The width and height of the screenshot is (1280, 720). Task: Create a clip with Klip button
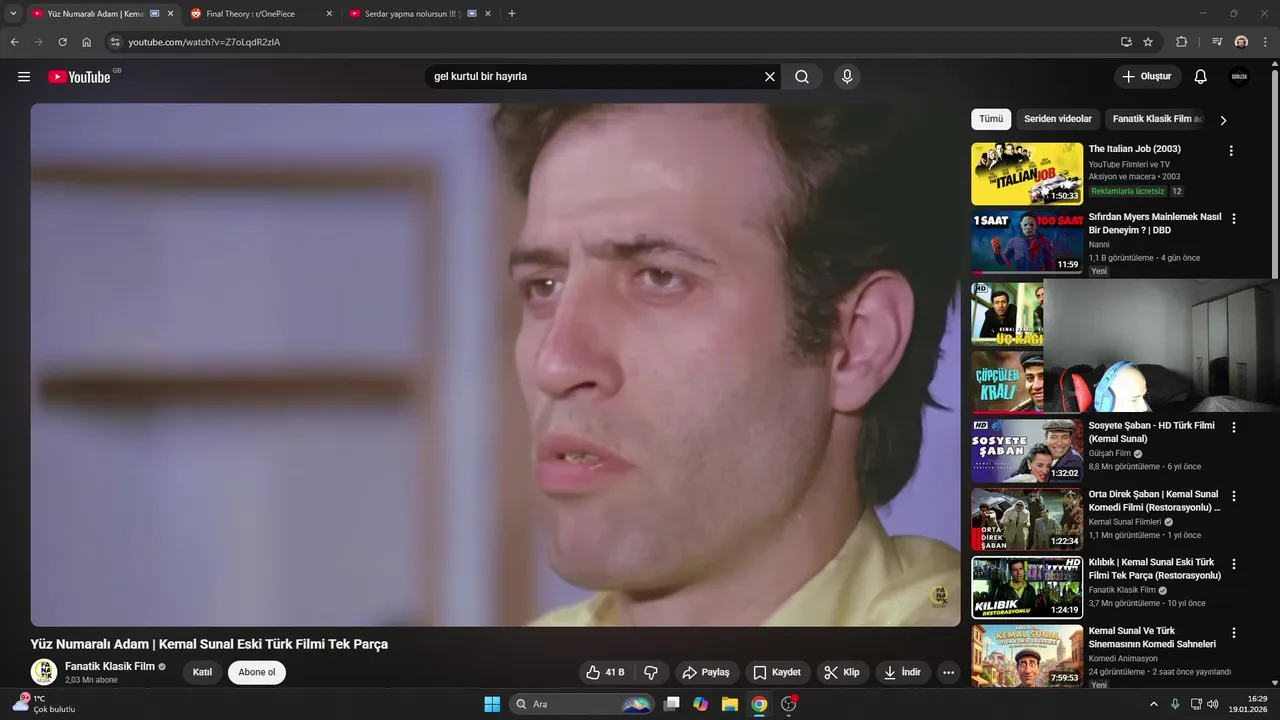coord(842,672)
